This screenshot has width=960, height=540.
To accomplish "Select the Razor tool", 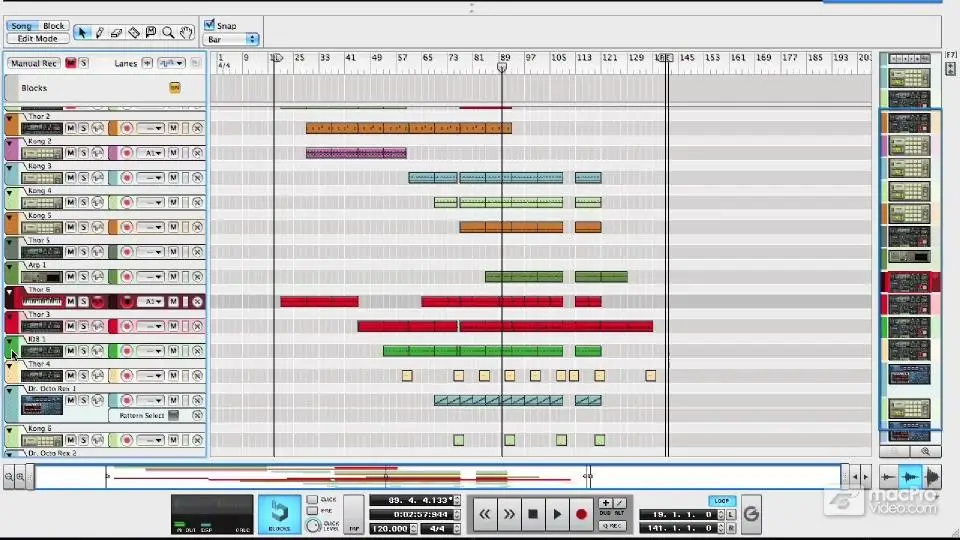I will (x=133, y=32).
